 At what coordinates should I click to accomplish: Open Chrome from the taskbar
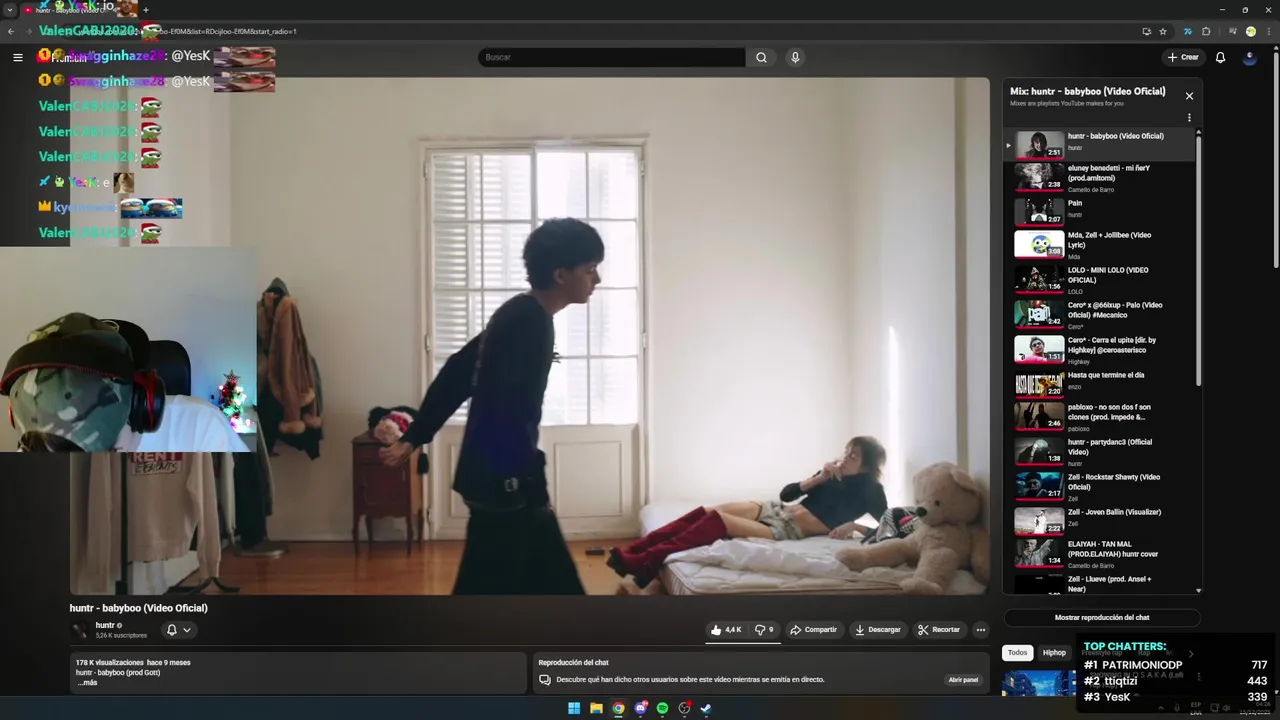click(618, 708)
